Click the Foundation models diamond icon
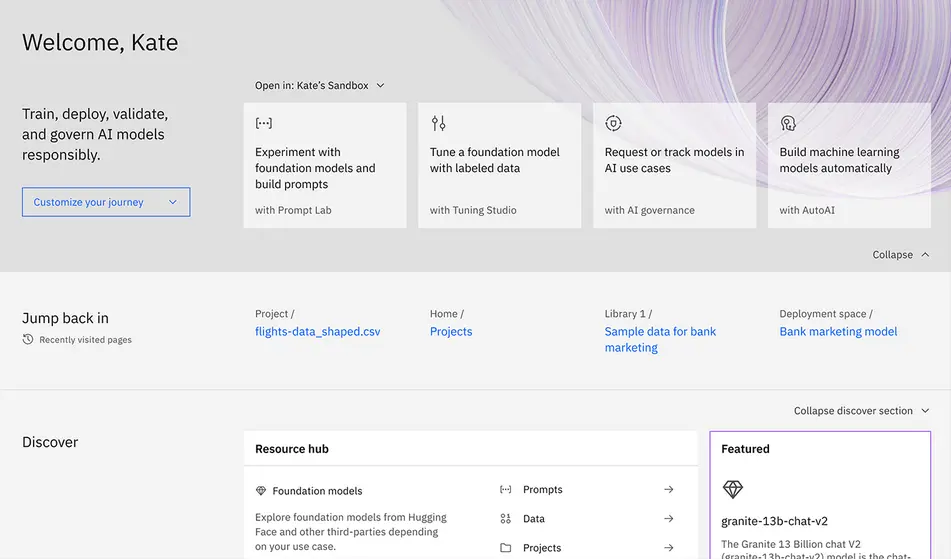Viewport: 951px width, 559px height. (x=261, y=490)
